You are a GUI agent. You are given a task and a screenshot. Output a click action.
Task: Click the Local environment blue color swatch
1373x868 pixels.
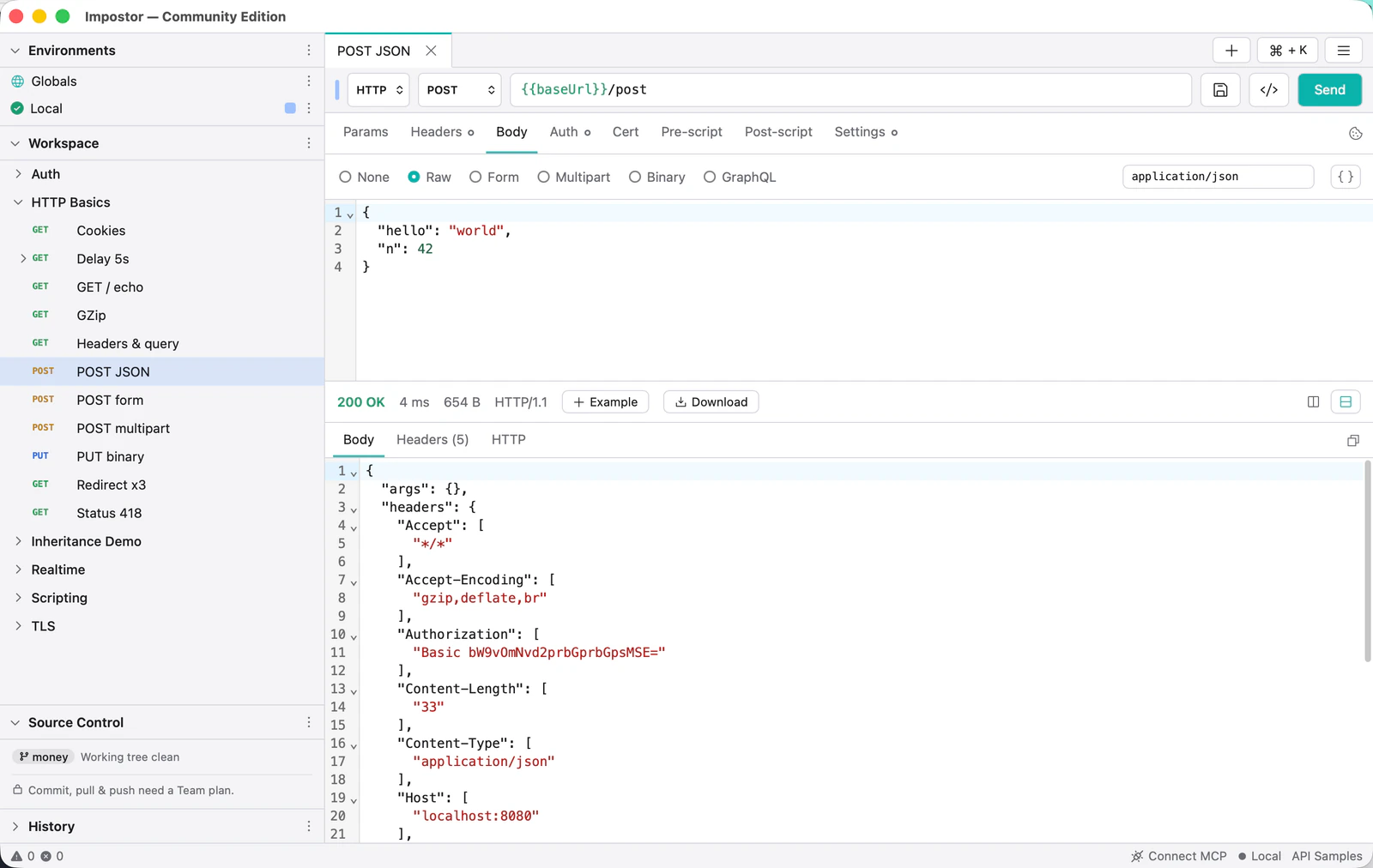290,108
